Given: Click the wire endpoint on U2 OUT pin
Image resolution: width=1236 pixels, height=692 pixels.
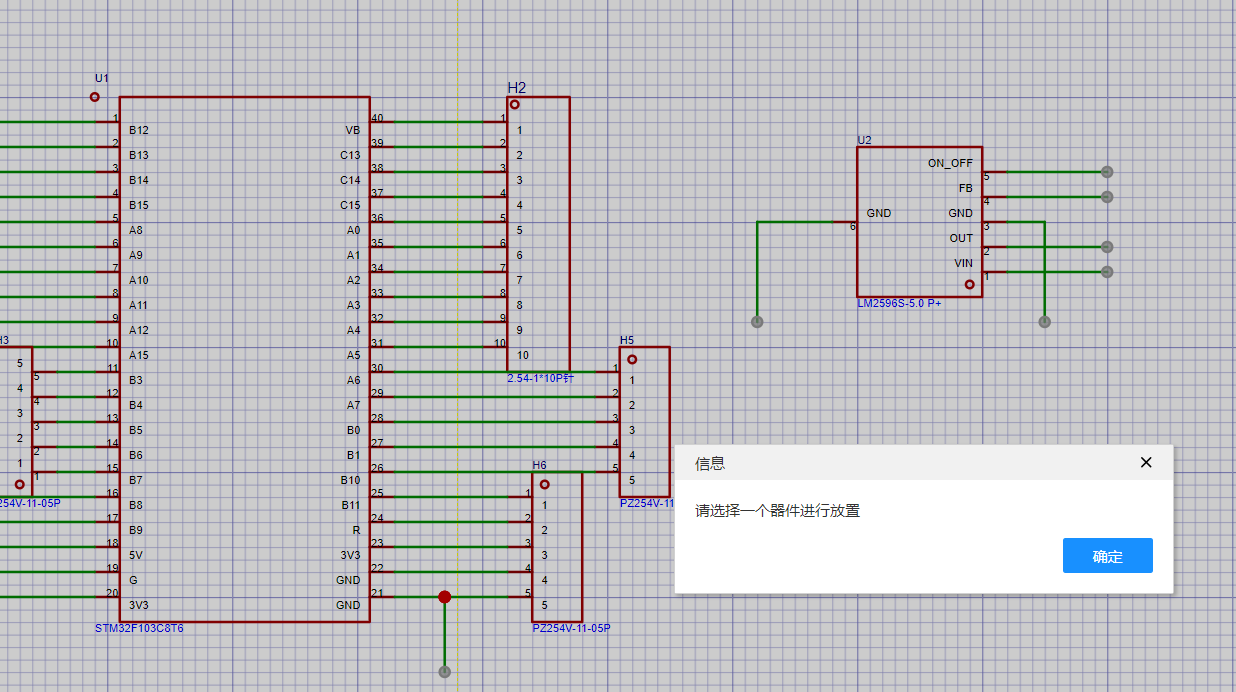Looking at the screenshot, I should click(1107, 247).
